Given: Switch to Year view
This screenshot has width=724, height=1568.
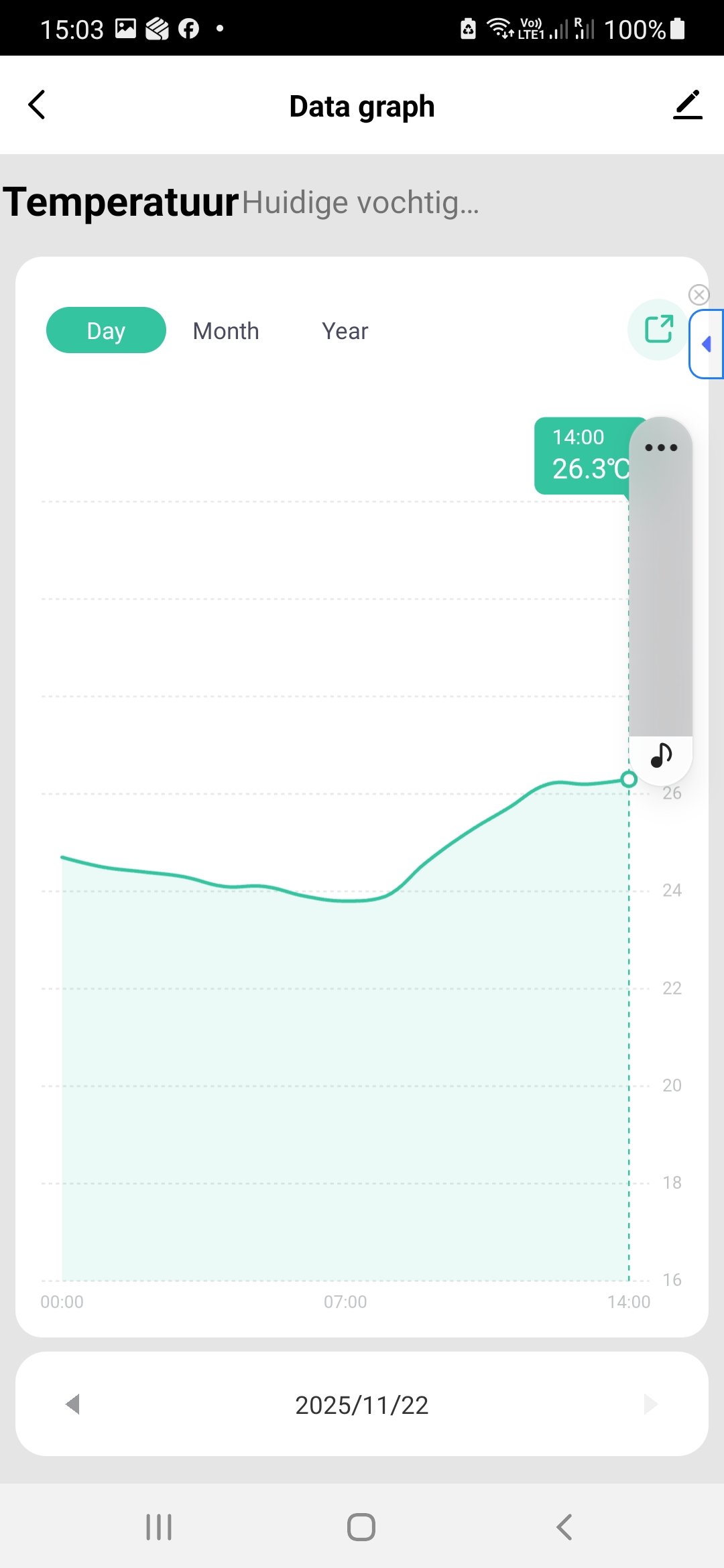Looking at the screenshot, I should click(x=345, y=331).
